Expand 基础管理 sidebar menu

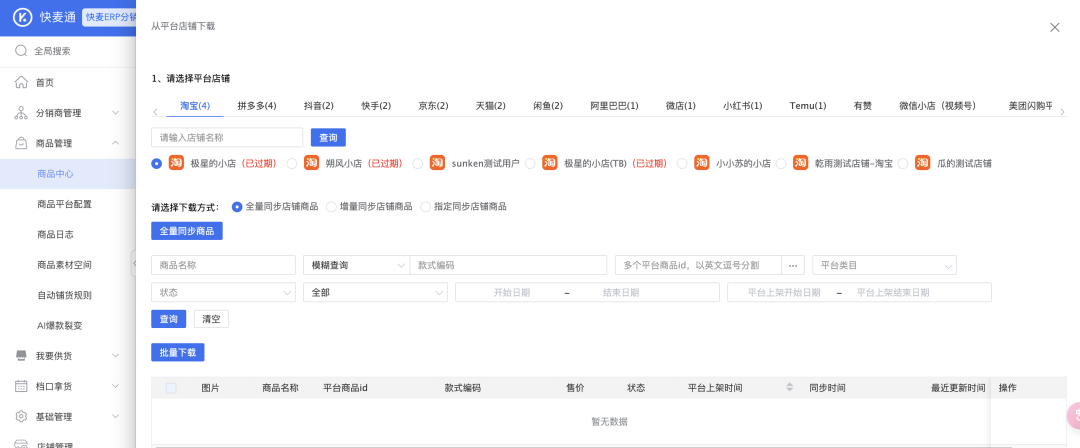tap(116, 416)
